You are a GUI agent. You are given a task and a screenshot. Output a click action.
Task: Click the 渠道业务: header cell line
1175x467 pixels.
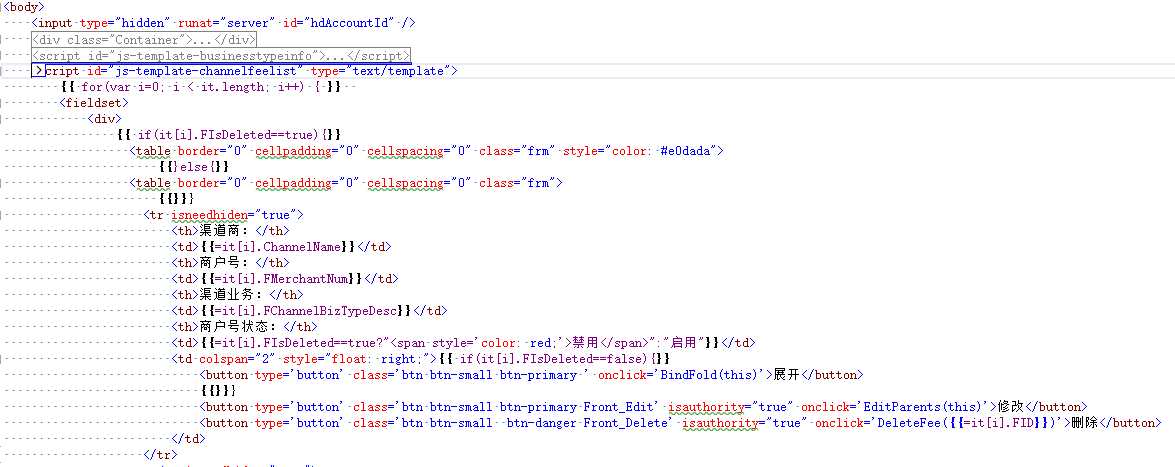(x=238, y=294)
